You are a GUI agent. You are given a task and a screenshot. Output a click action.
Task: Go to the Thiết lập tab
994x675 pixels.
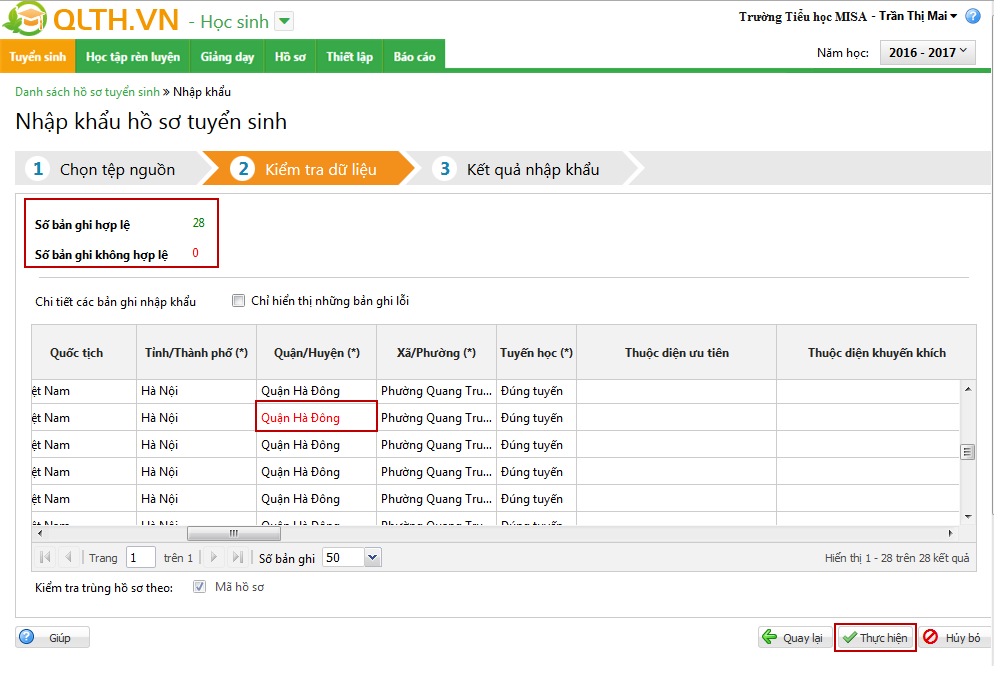click(x=349, y=56)
